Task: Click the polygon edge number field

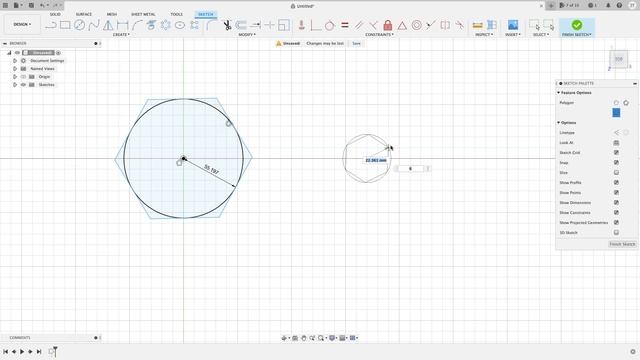Action: click(x=411, y=169)
